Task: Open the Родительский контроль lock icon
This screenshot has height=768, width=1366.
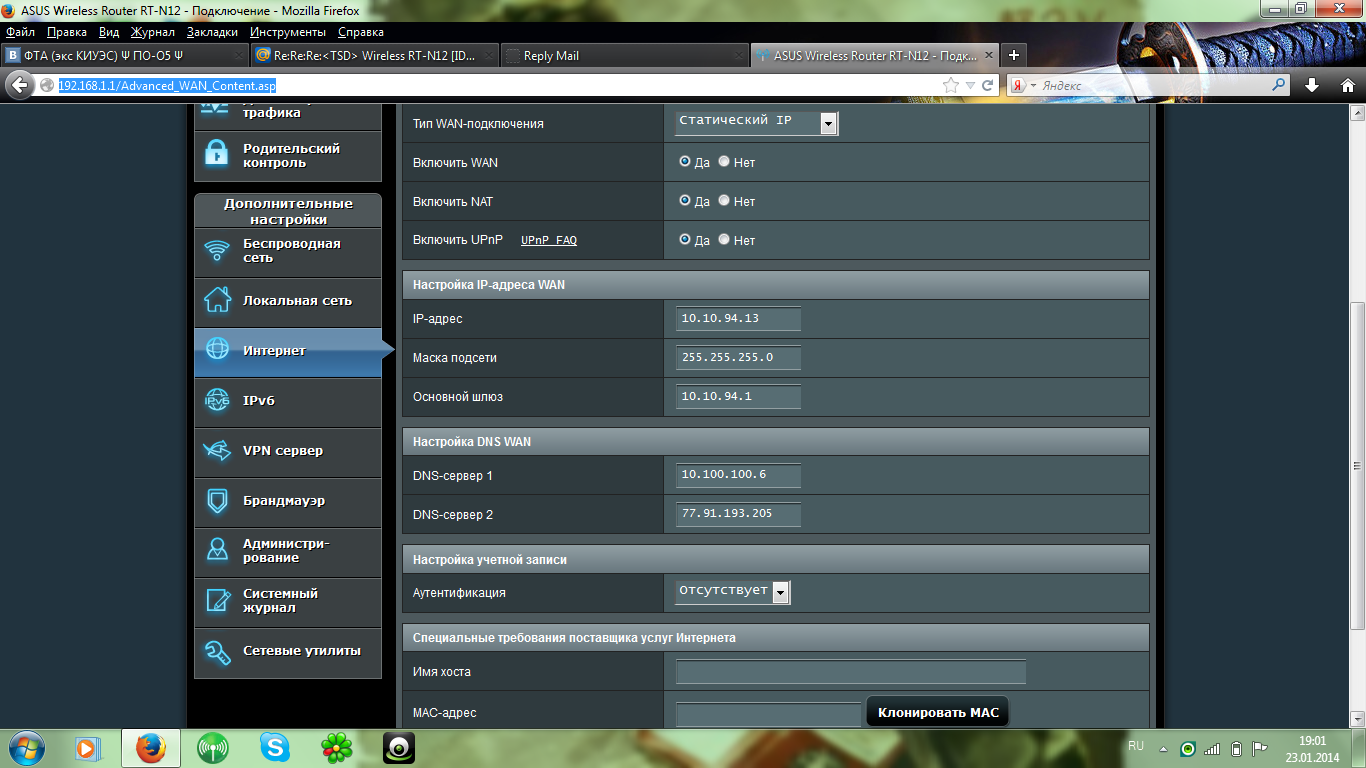Action: pos(217,154)
